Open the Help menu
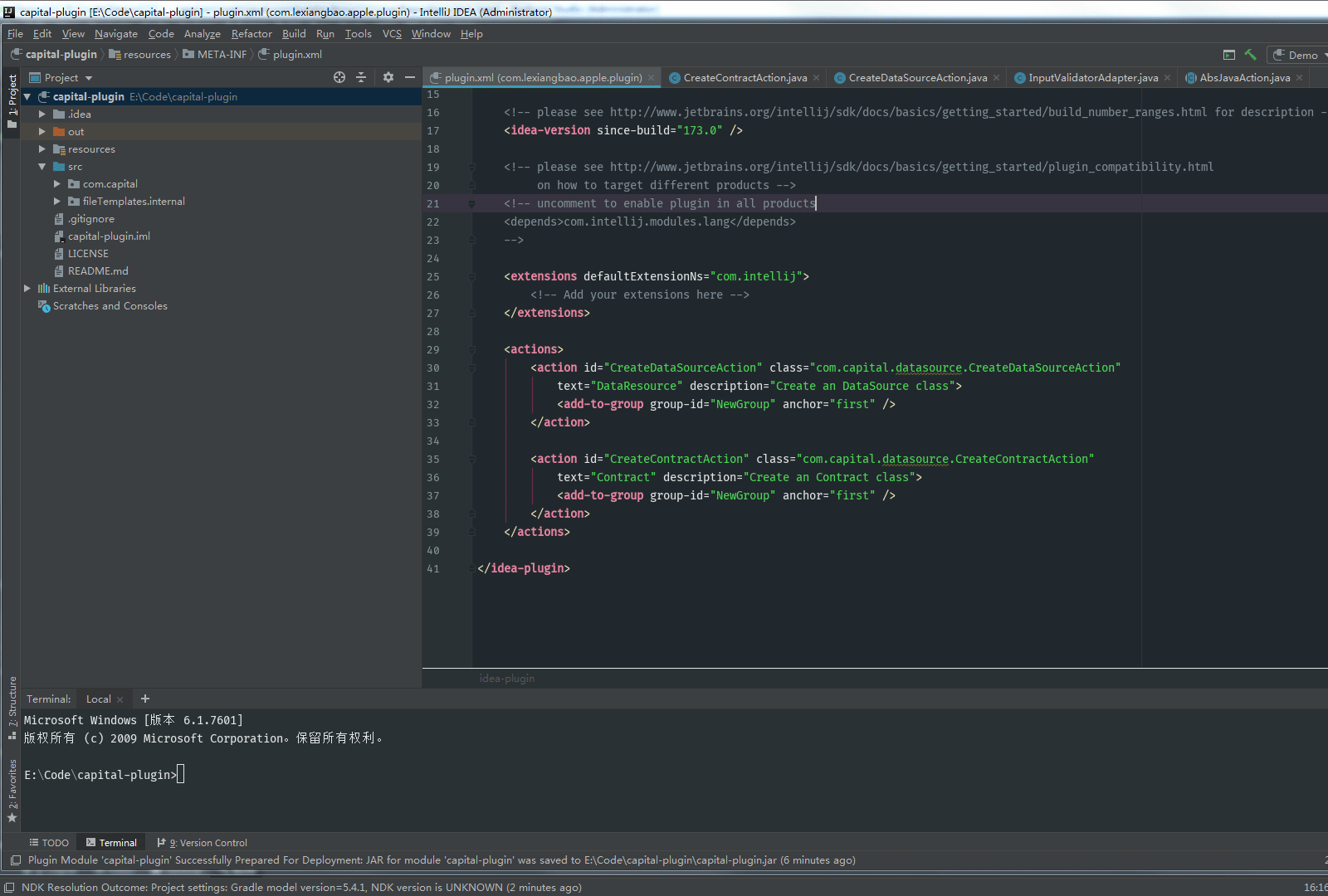1328x896 pixels. click(x=471, y=34)
